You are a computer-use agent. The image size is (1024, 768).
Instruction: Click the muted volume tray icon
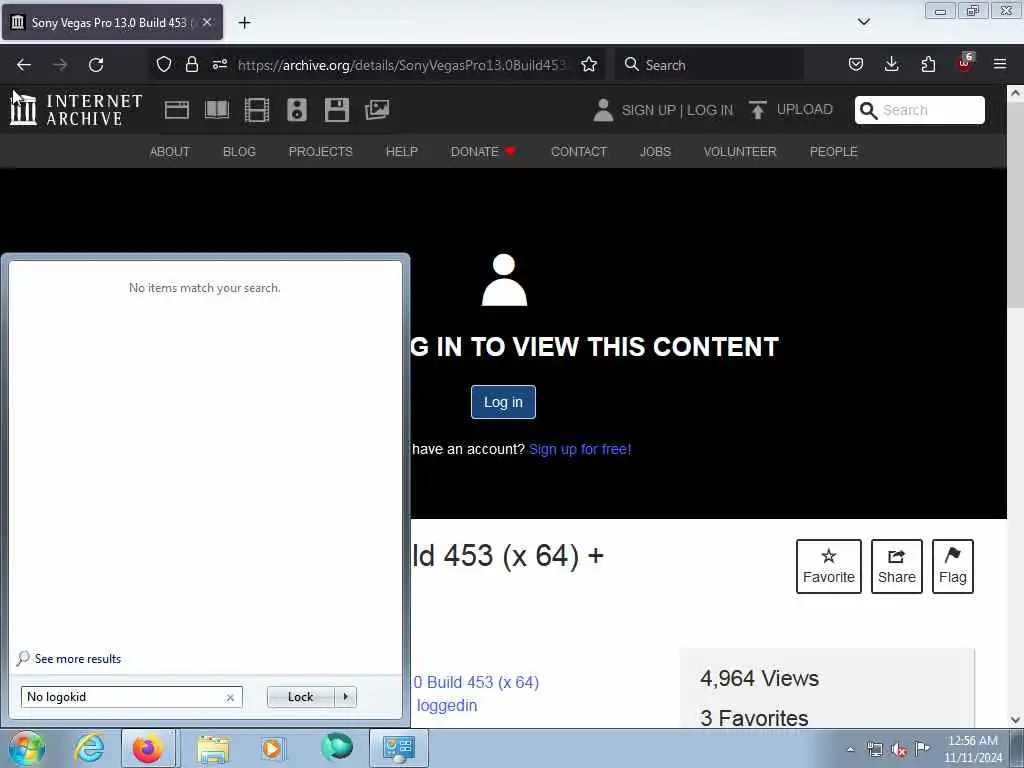click(899, 750)
